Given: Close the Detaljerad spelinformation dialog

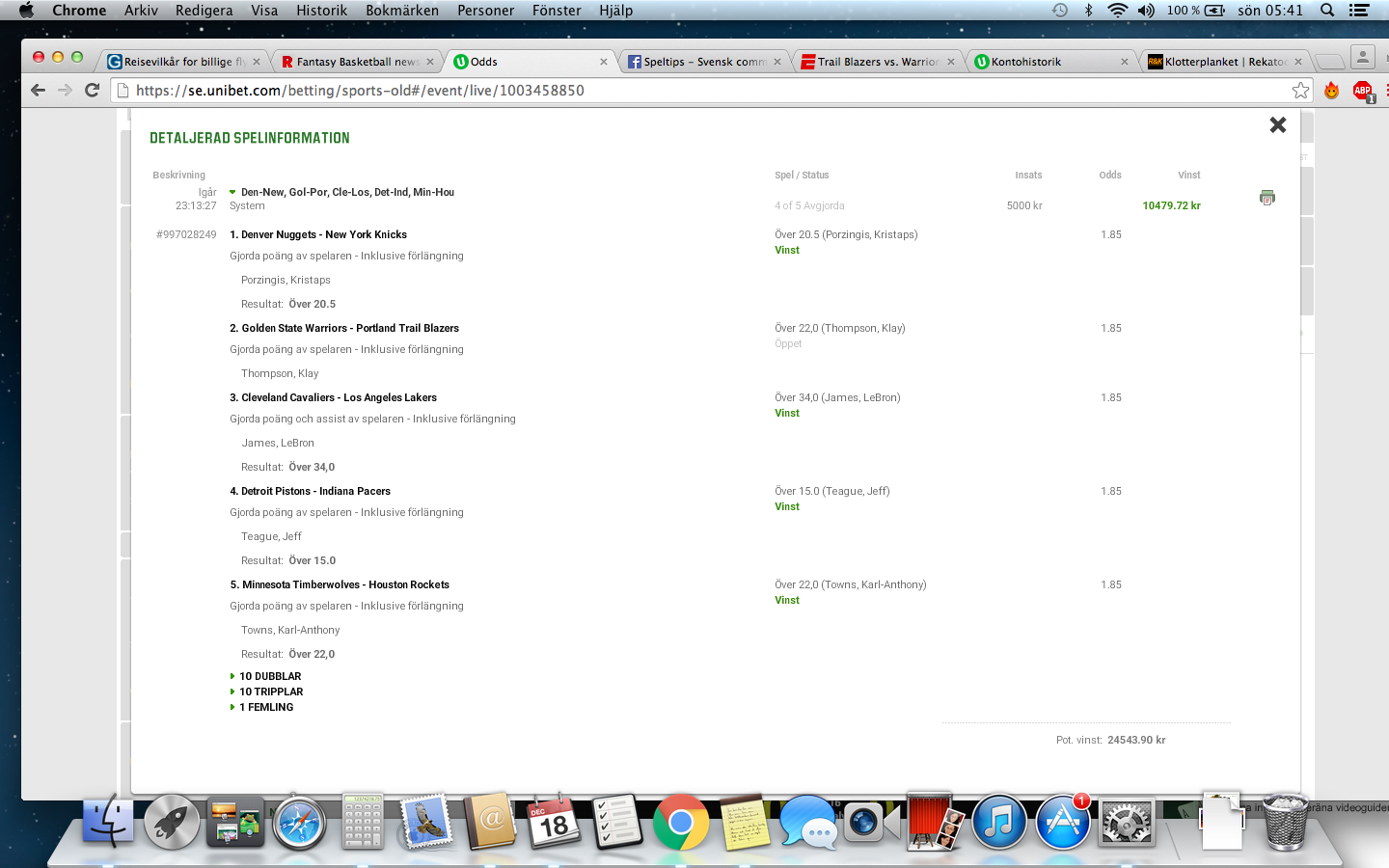Looking at the screenshot, I should point(1278,124).
